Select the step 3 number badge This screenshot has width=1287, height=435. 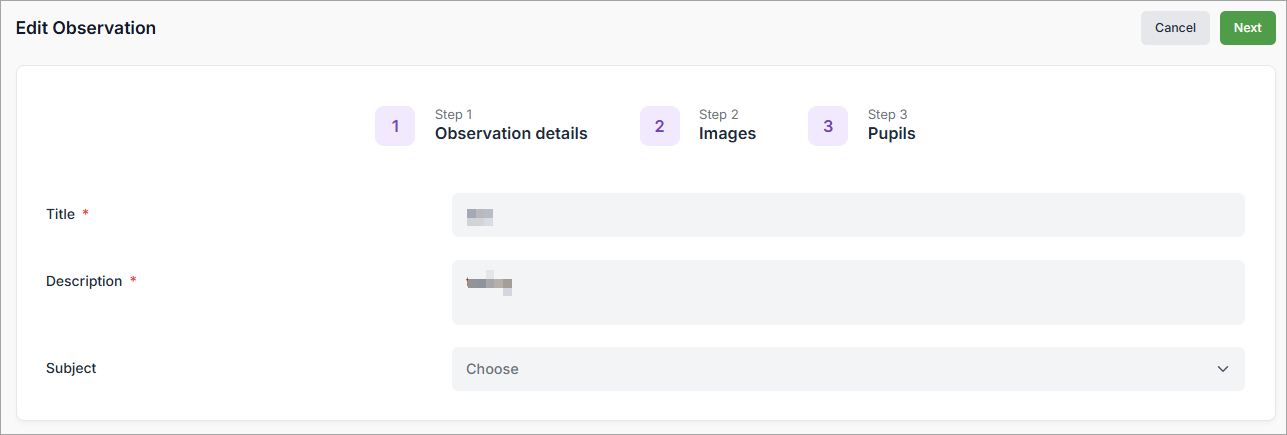(828, 126)
